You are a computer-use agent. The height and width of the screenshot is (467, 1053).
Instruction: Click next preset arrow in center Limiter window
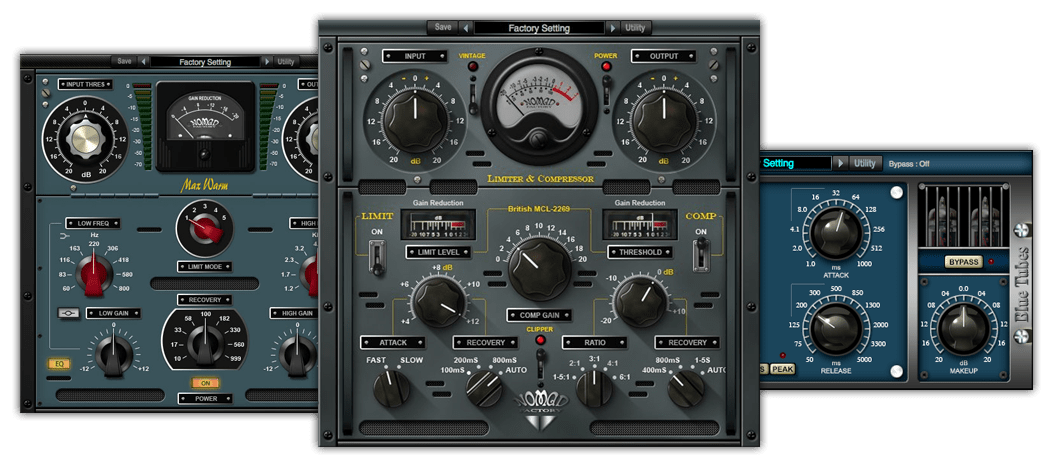click(612, 28)
